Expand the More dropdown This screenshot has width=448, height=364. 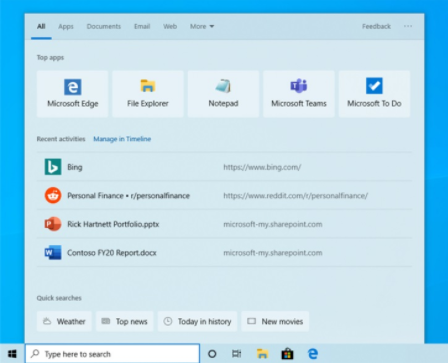(x=202, y=26)
